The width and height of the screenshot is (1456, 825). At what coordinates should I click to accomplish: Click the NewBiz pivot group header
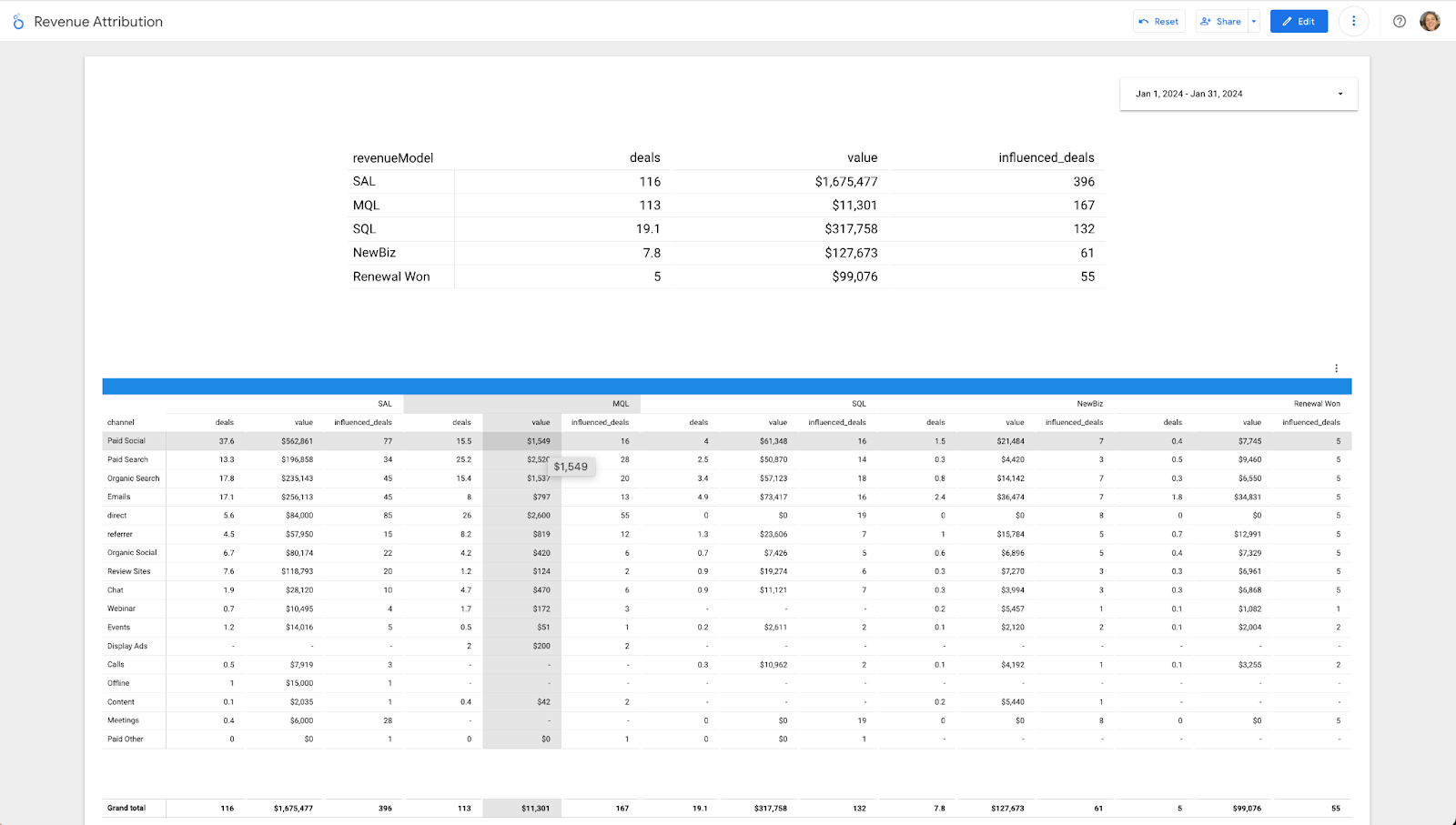click(1090, 404)
